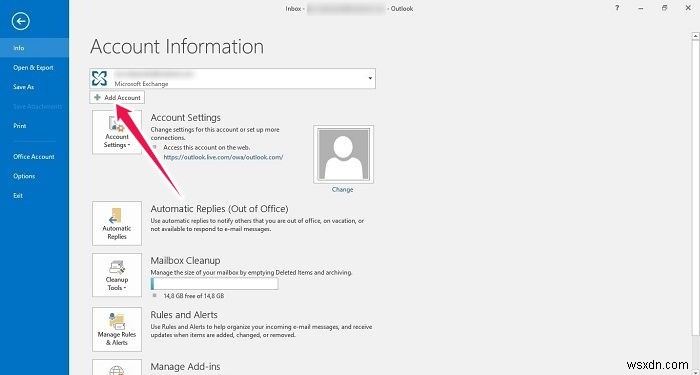
Task: Click the mailbox storage progress bar
Action: click(214, 284)
